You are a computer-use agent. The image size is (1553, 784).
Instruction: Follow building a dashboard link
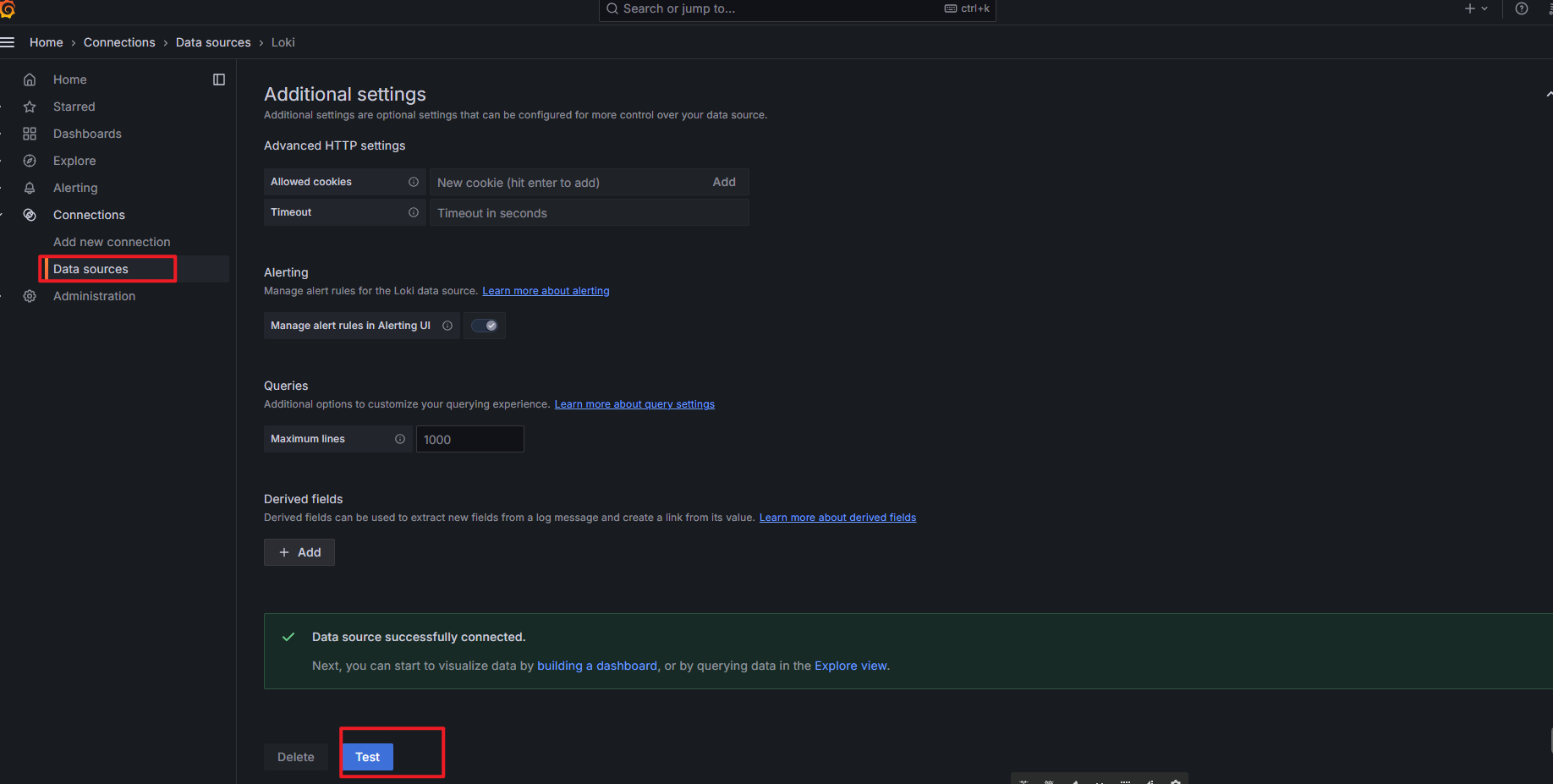click(x=597, y=666)
